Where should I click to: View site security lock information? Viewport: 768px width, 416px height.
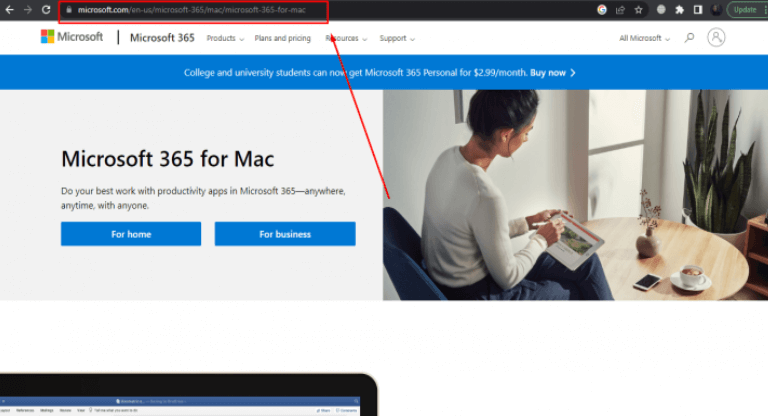[69, 10]
